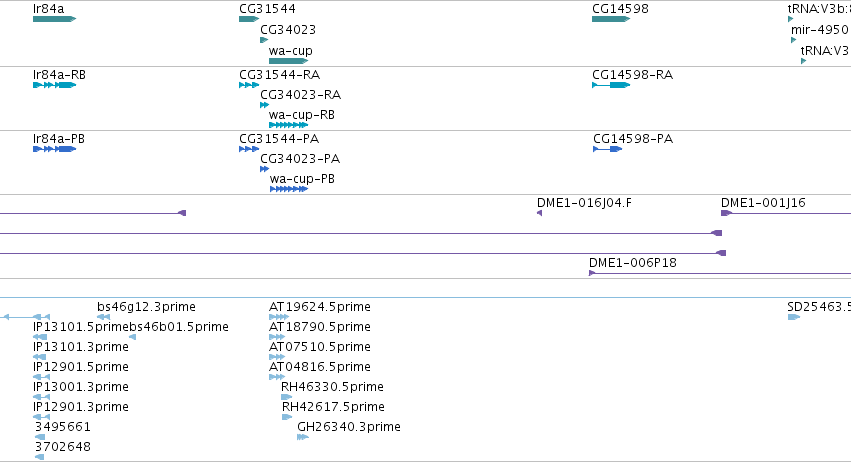Select the CG31544-PA protein glyph

tap(249, 149)
